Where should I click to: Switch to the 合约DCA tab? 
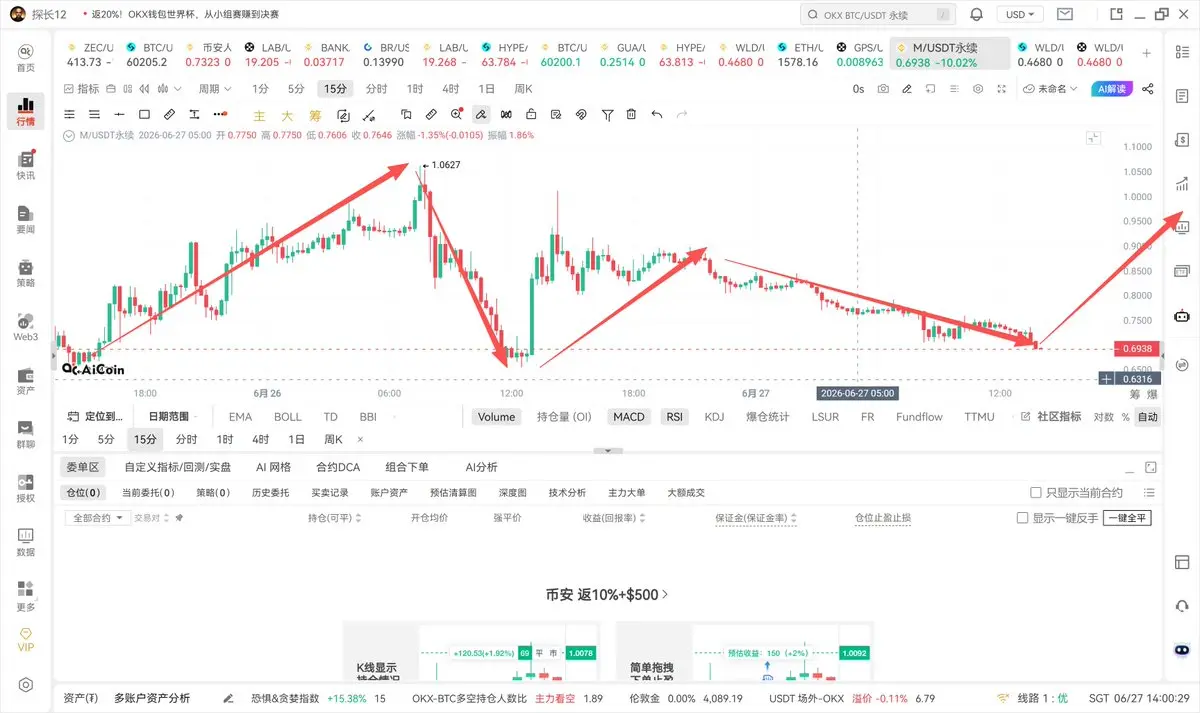(x=338, y=467)
